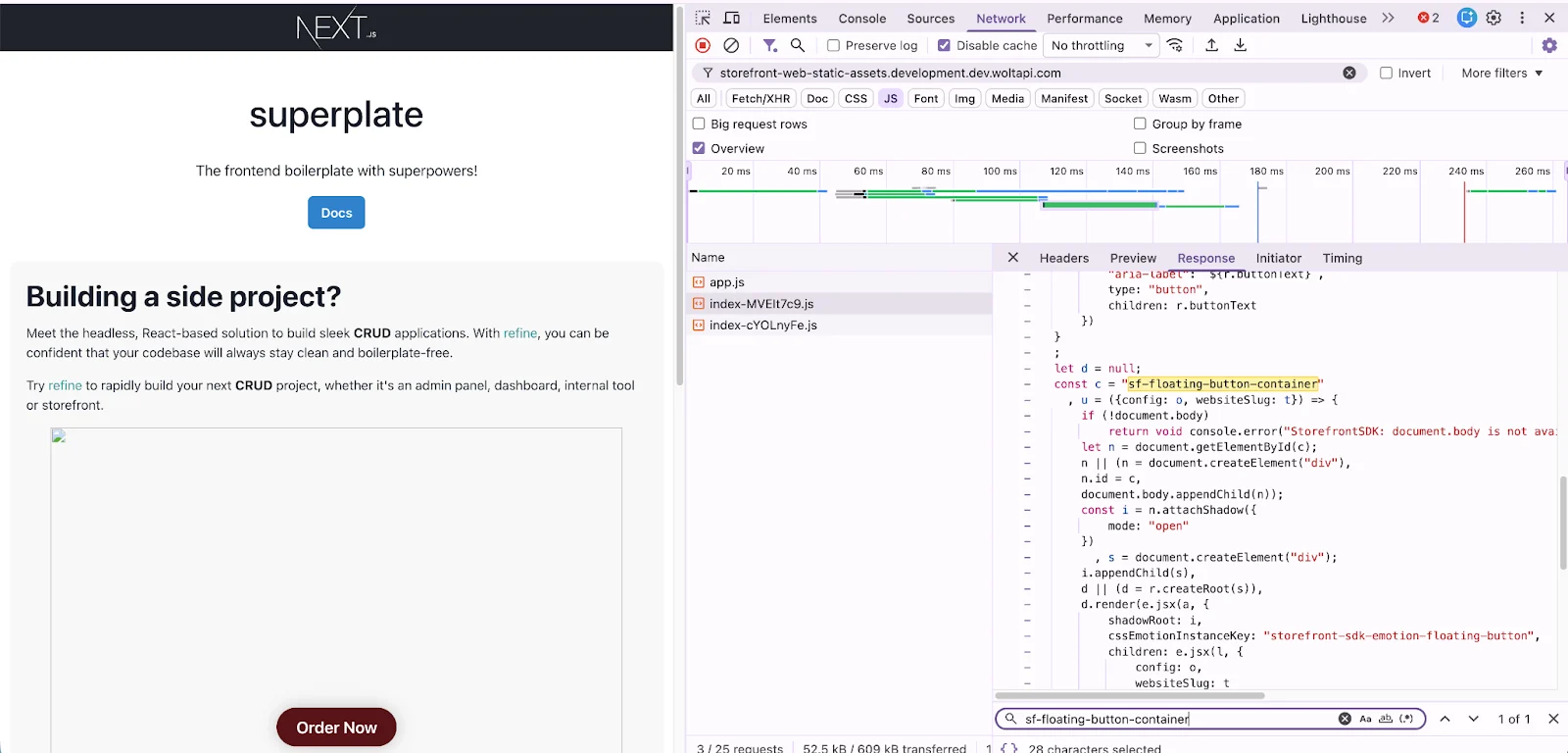The height and width of the screenshot is (753, 1568).
Task: Open DevTools settings gear icon
Action: (x=1494, y=18)
